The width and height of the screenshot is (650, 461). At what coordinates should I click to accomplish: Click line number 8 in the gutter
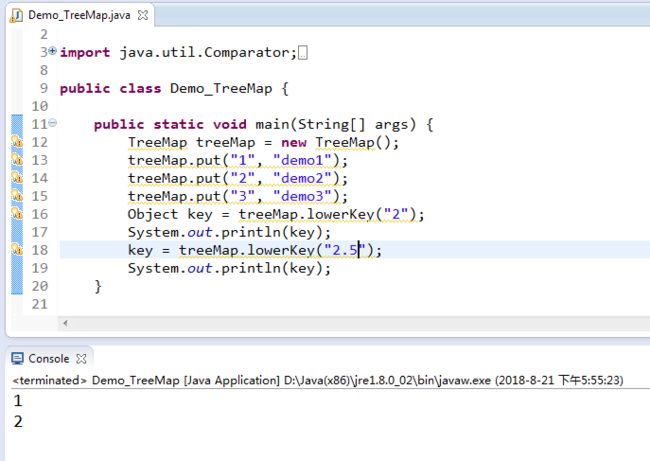[x=44, y=70]
